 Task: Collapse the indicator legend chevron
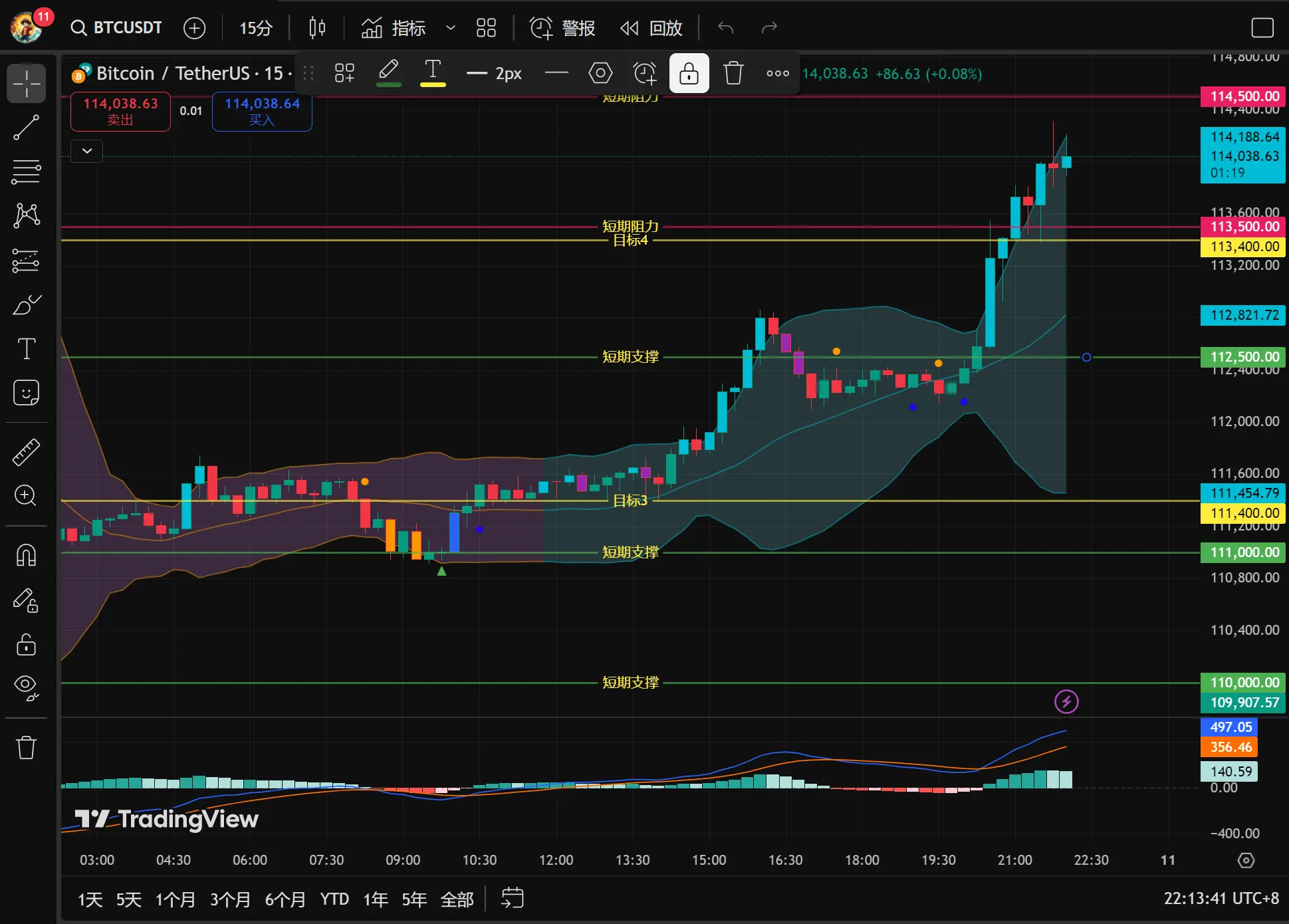click(x=87, y=151)
